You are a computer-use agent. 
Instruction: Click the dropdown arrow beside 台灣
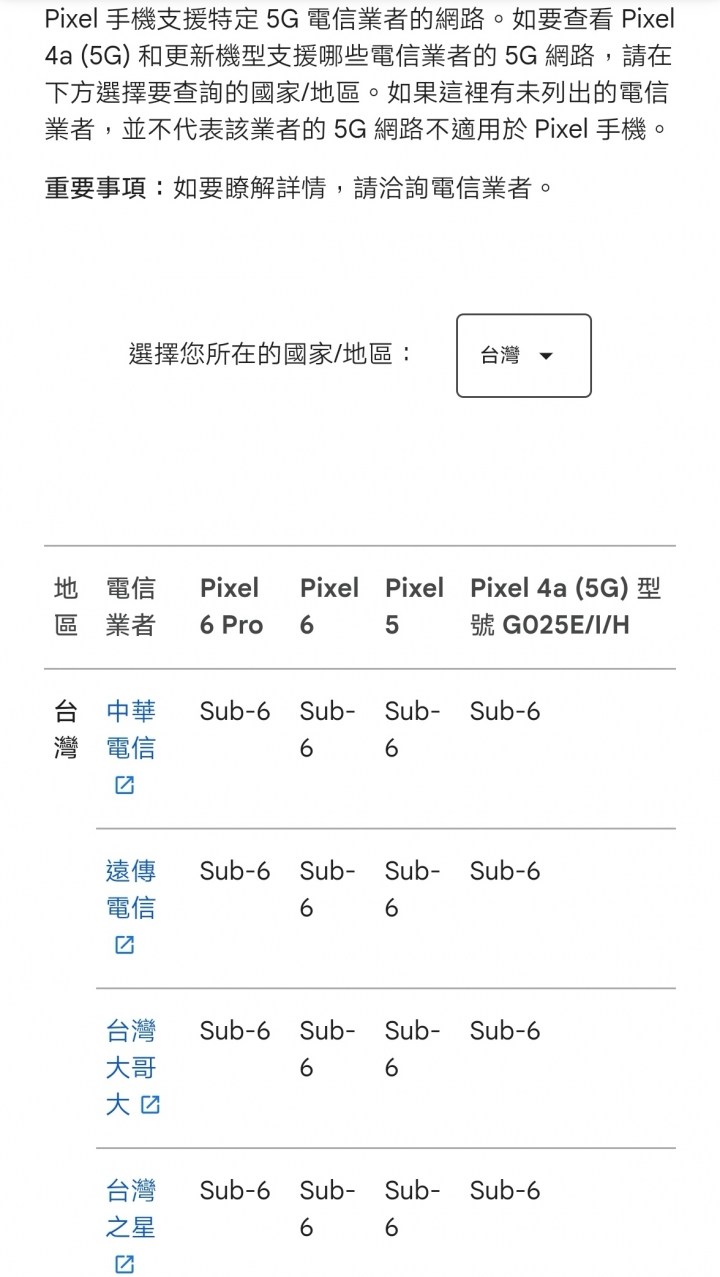coord(546,356)
